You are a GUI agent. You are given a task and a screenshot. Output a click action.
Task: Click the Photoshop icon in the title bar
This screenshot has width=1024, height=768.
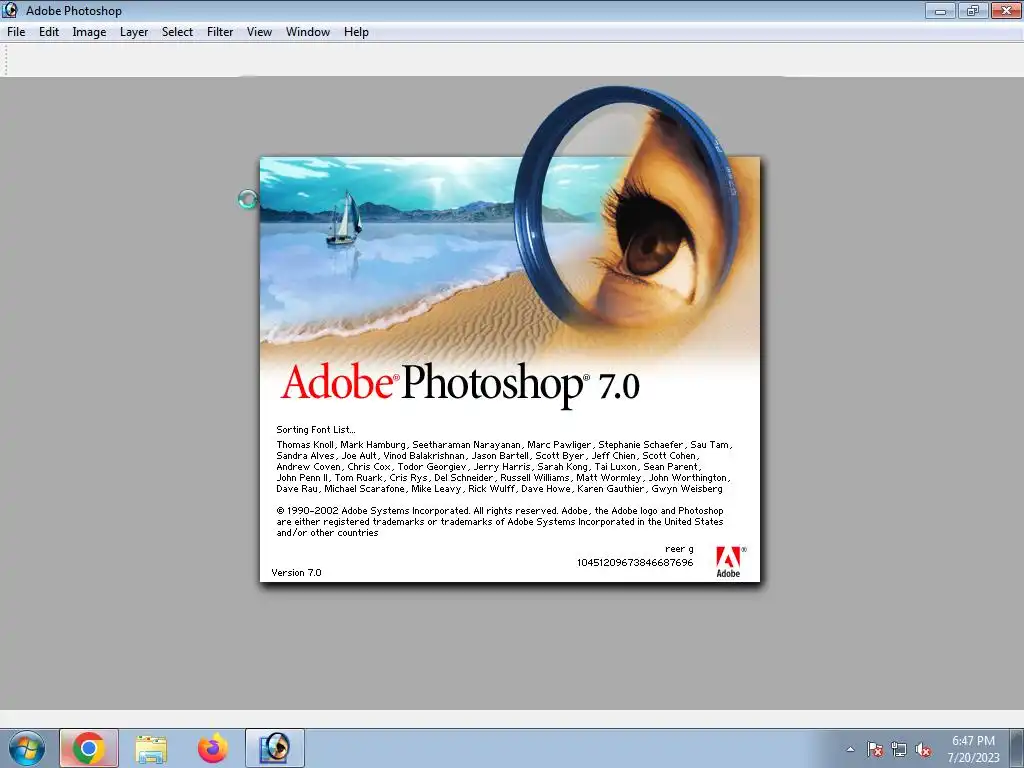coord(10,10)
